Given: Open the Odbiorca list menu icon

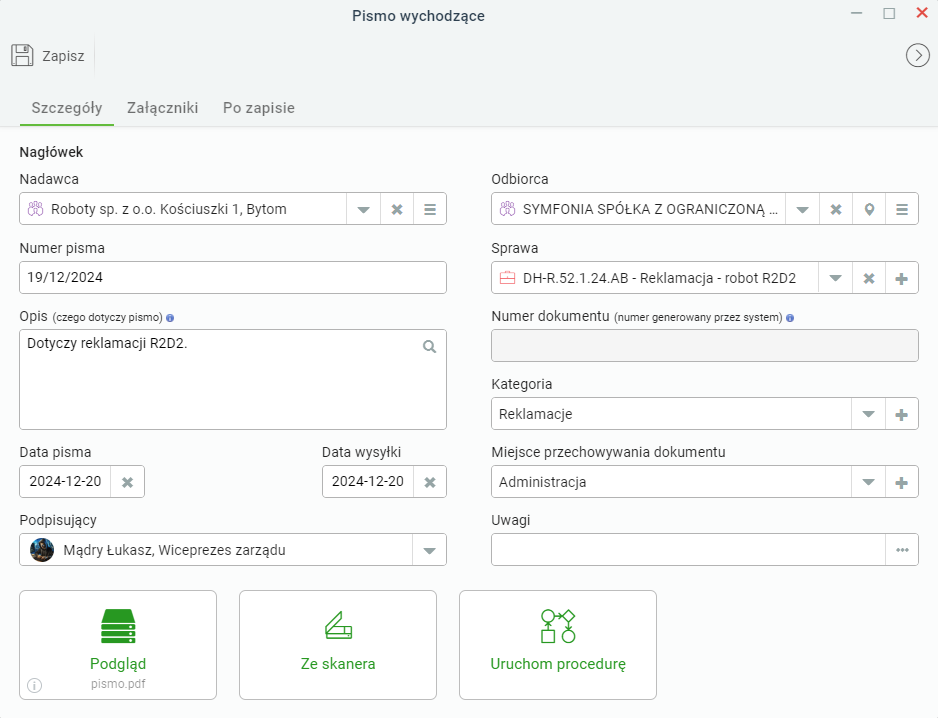Looking at the screenshot, I should pyautogui.click(x=902, y=209).
